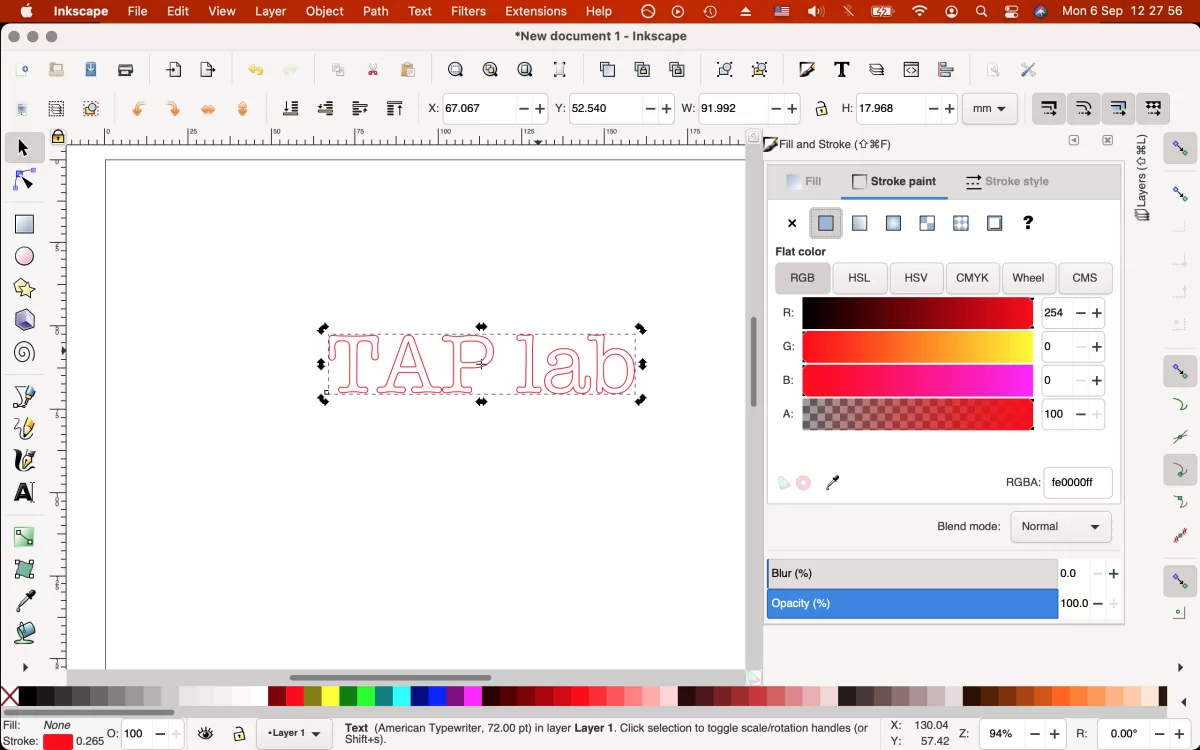The width and height of the screenshot is (1200, 750).
Task: Click the green G channel slider
Action: point(918,347)
